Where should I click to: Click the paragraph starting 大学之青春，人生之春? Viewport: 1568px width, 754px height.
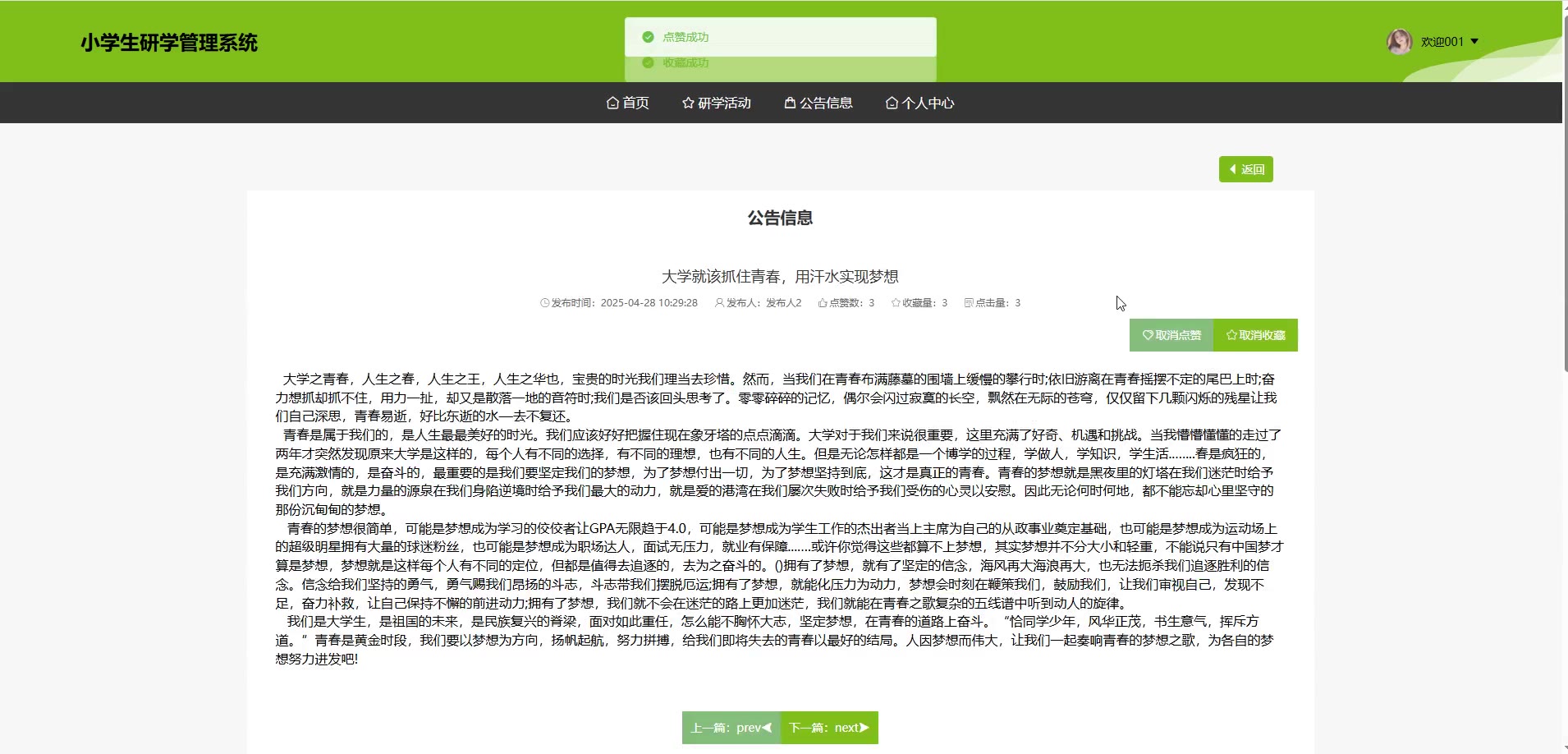(777, 398)
